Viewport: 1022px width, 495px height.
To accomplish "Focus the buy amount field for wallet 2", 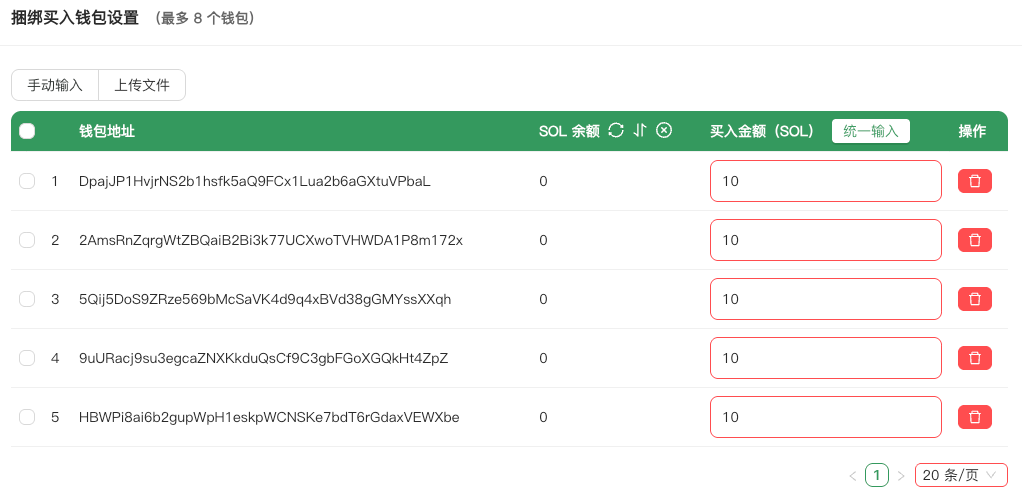I will 825,240.
